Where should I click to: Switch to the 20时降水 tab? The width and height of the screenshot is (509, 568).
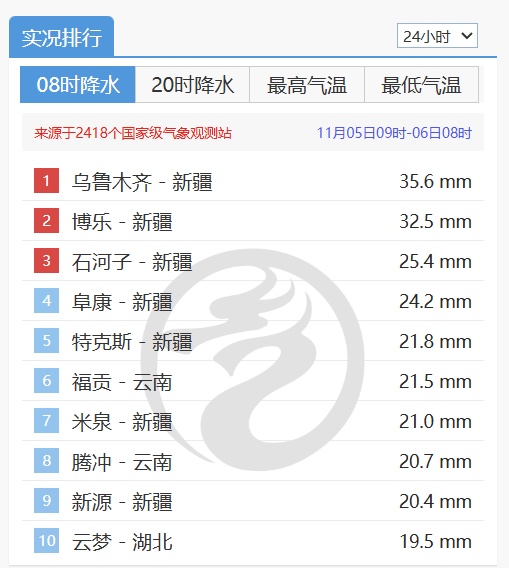pos(192,84)
